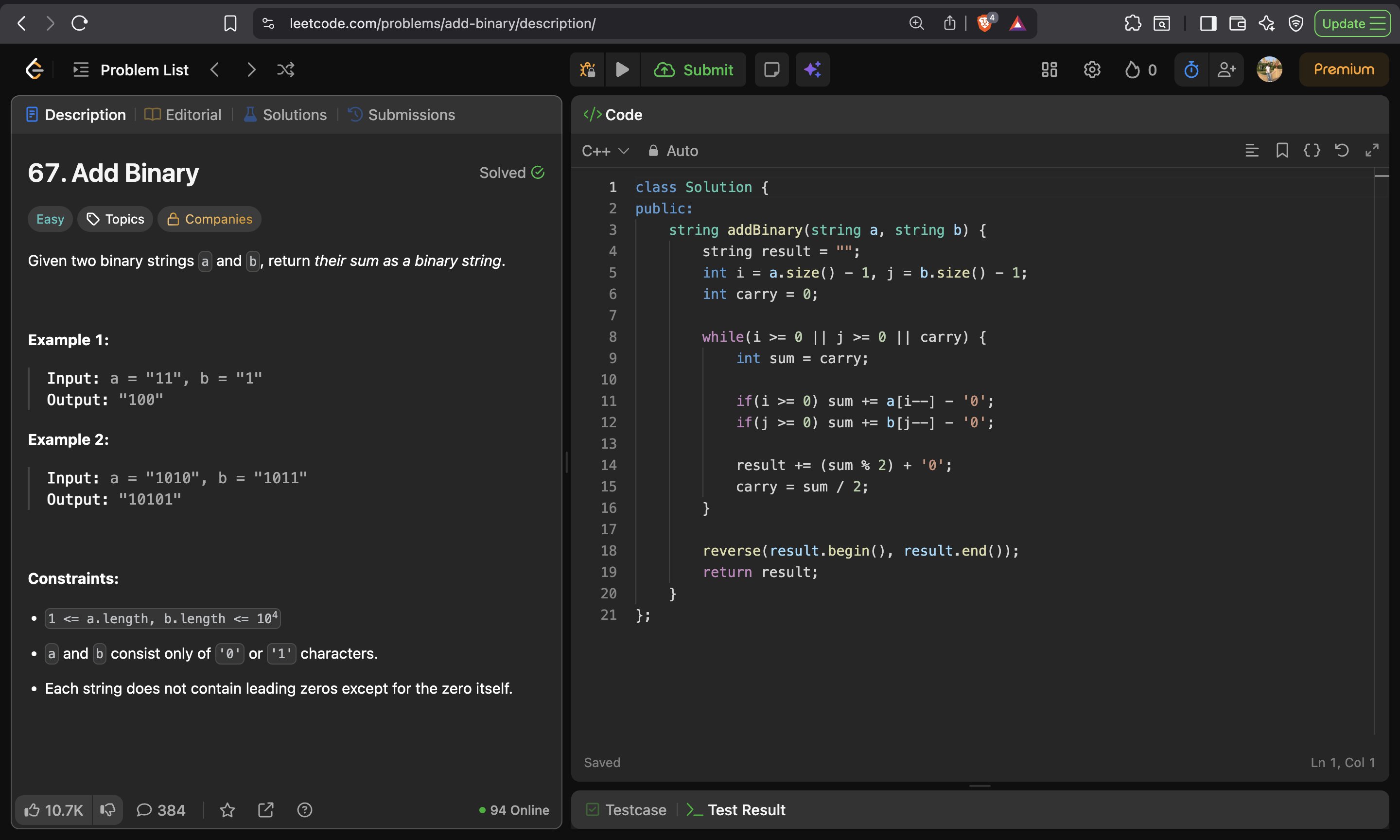
Task: Reset code with the undo arrow icon
Action: 1342,151
